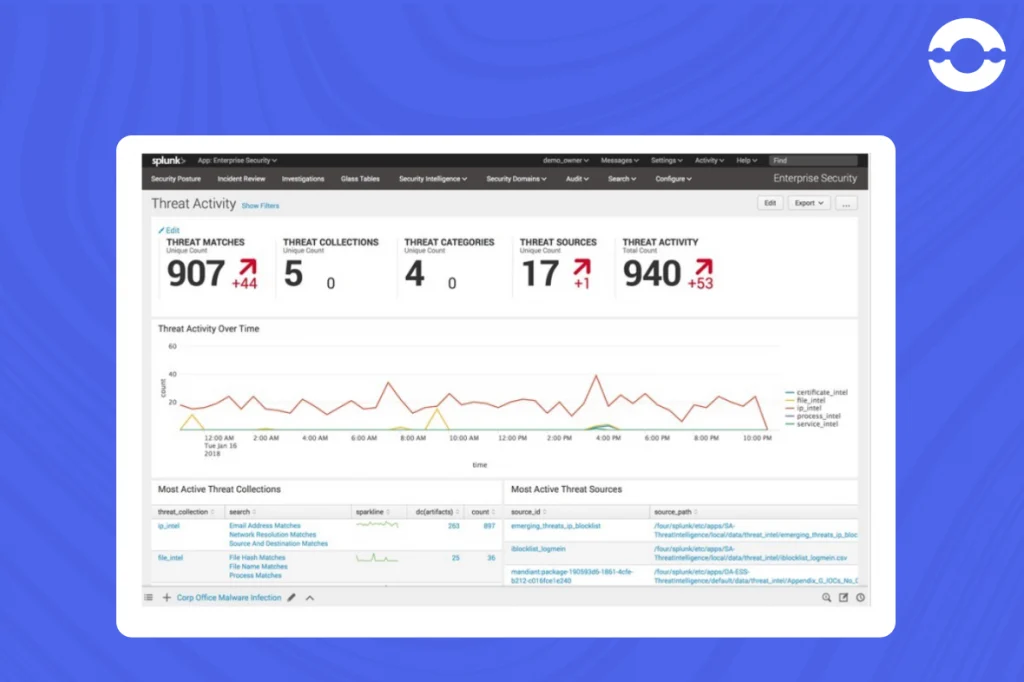Click the notes icon in the bottom-right bar
1024x682 pixels.
coord(843,598)
